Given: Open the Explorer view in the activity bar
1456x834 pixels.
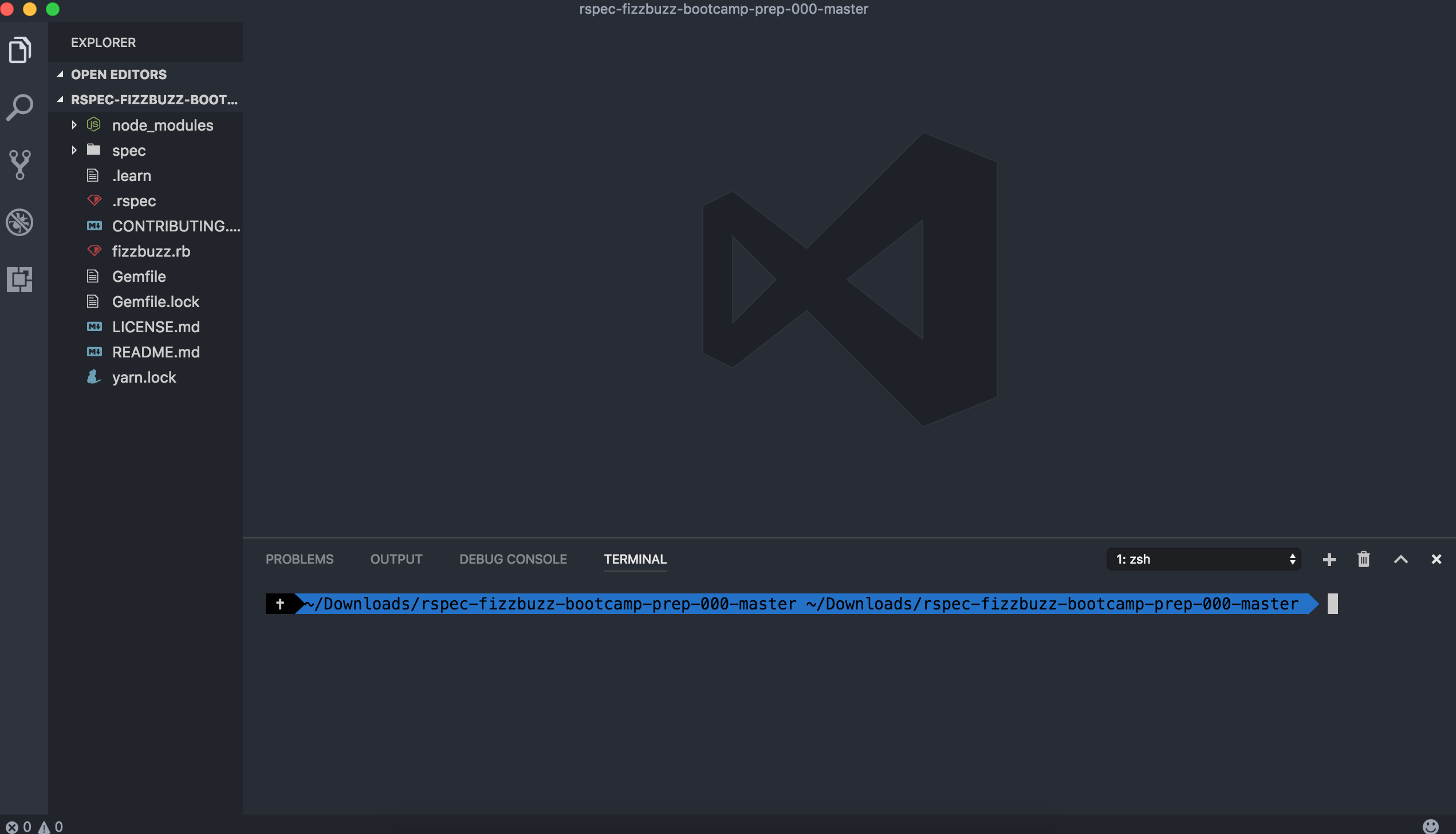Looking at the screenshot, I should click(20, 49).
